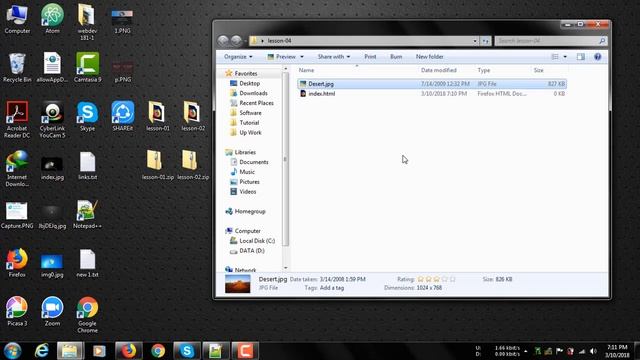This screenshot has height=360, width=640.
Task: Open the Picasa 3 desktop shortcut
Action: [17, 311]
